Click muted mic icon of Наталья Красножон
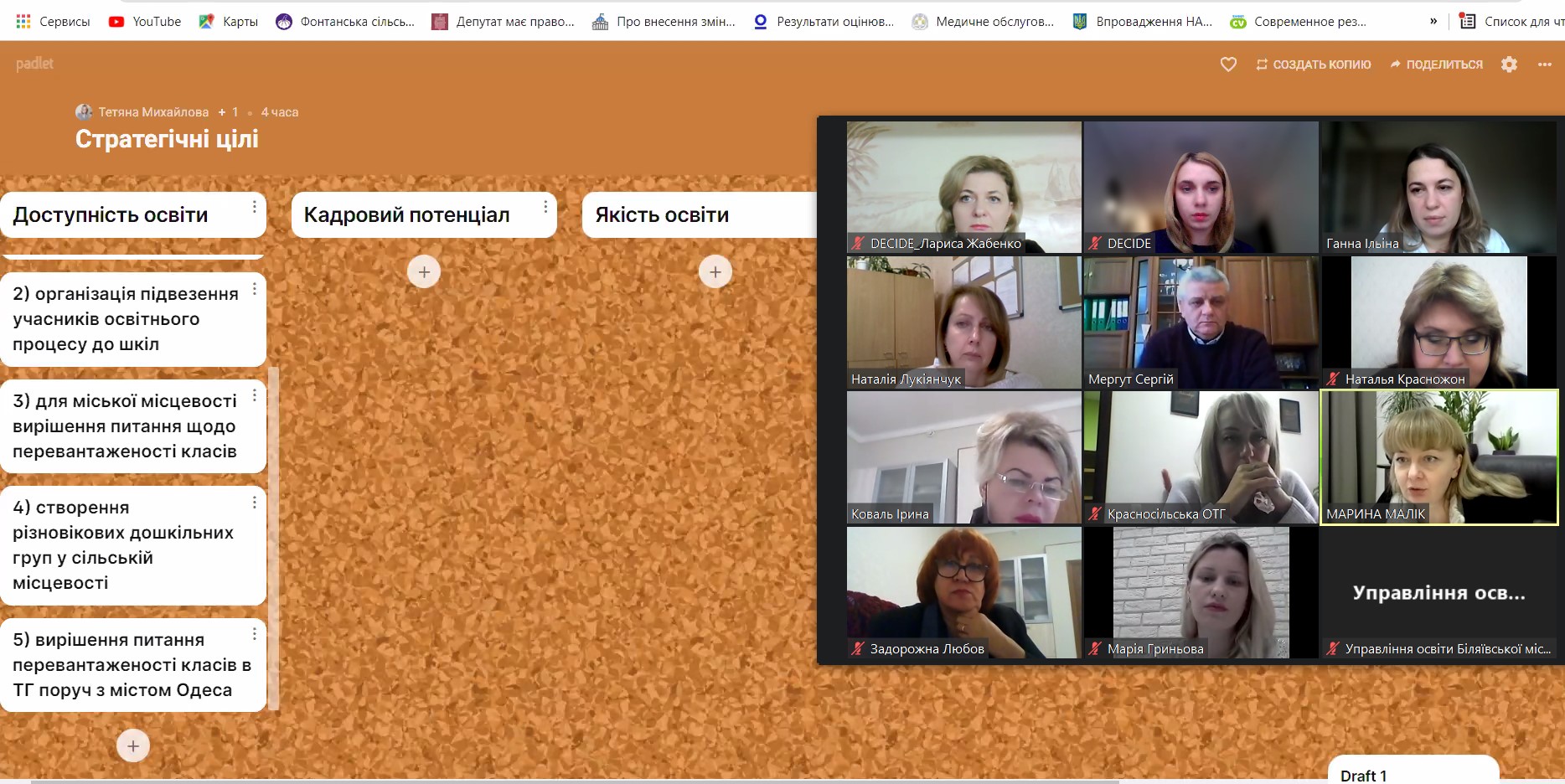 1333,379
